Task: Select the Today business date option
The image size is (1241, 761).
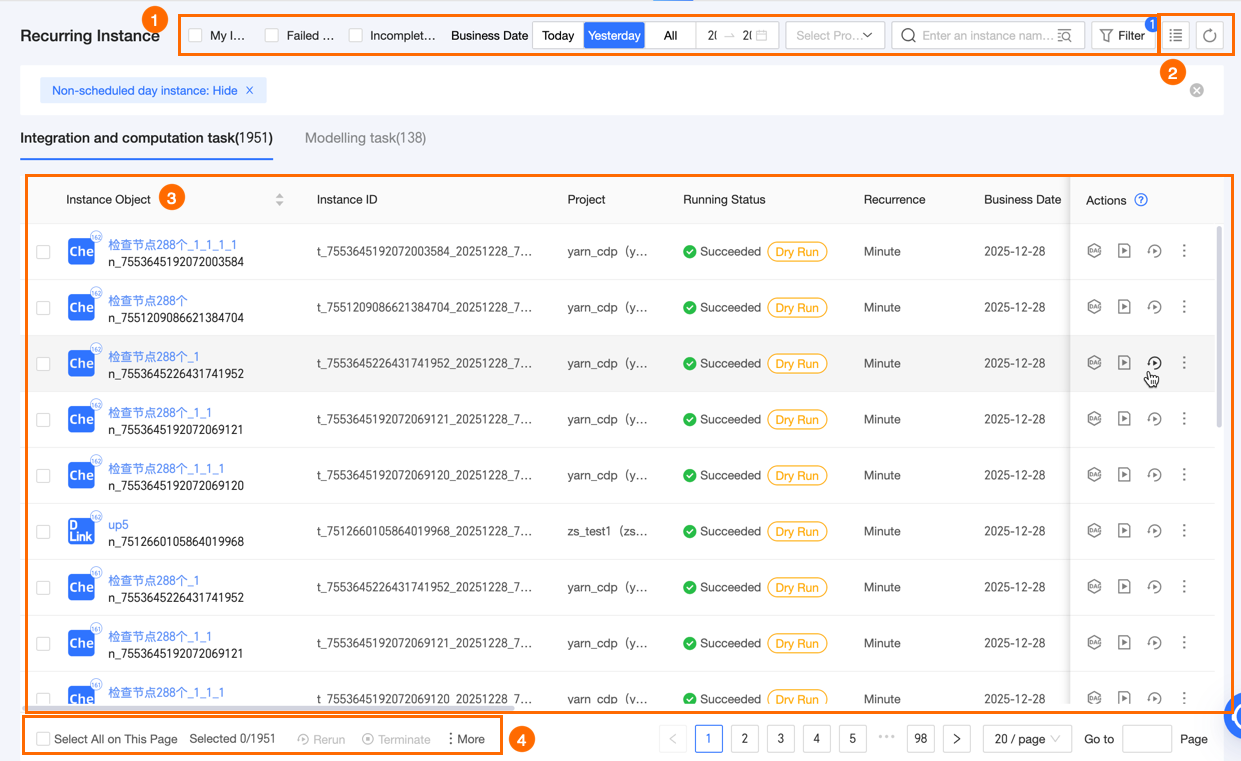Action: point(558,36)
